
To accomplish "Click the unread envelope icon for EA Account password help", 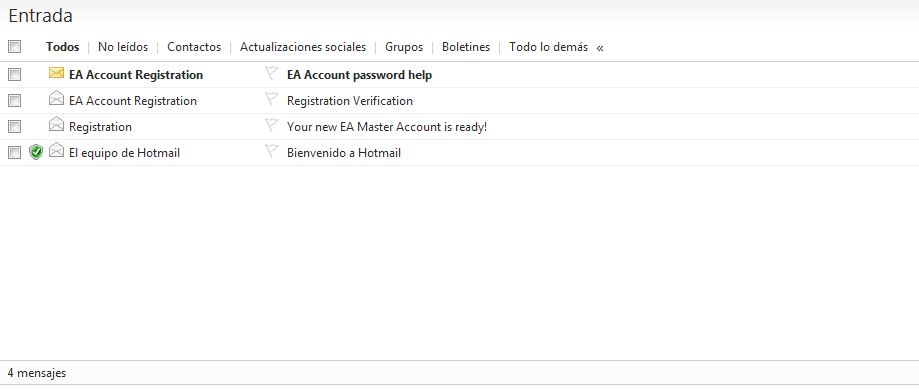I will coord(56,73).
